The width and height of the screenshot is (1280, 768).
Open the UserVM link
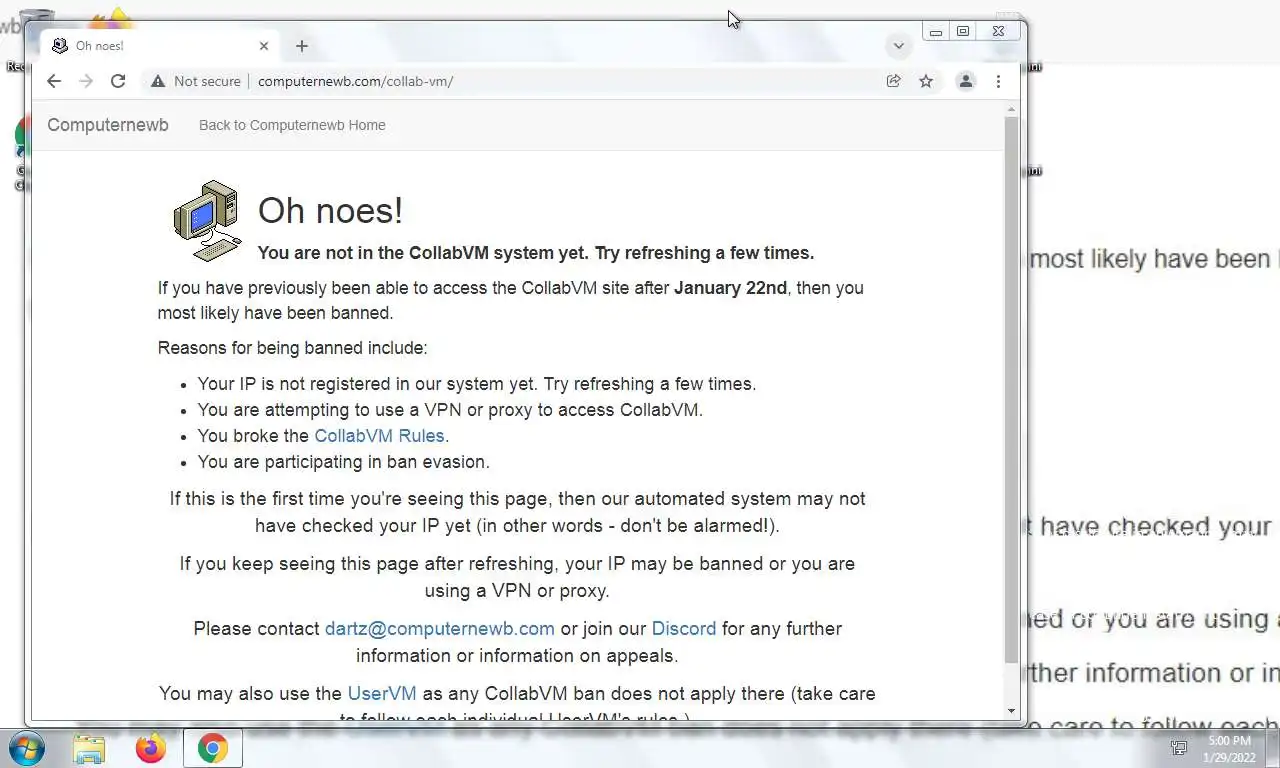(x=382, y=694)
